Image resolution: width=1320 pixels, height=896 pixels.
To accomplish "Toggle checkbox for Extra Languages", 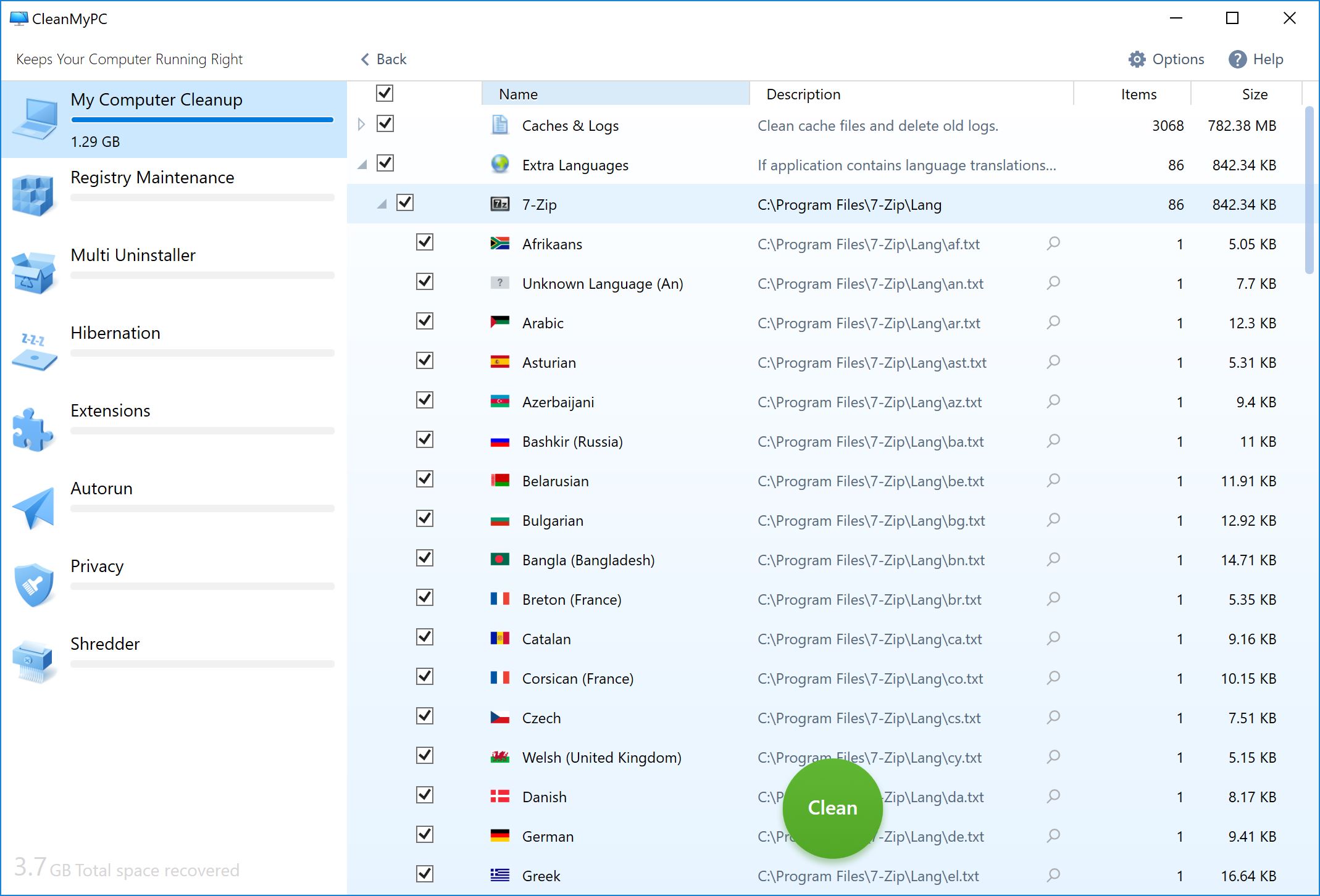I will (x=385, y=164).
